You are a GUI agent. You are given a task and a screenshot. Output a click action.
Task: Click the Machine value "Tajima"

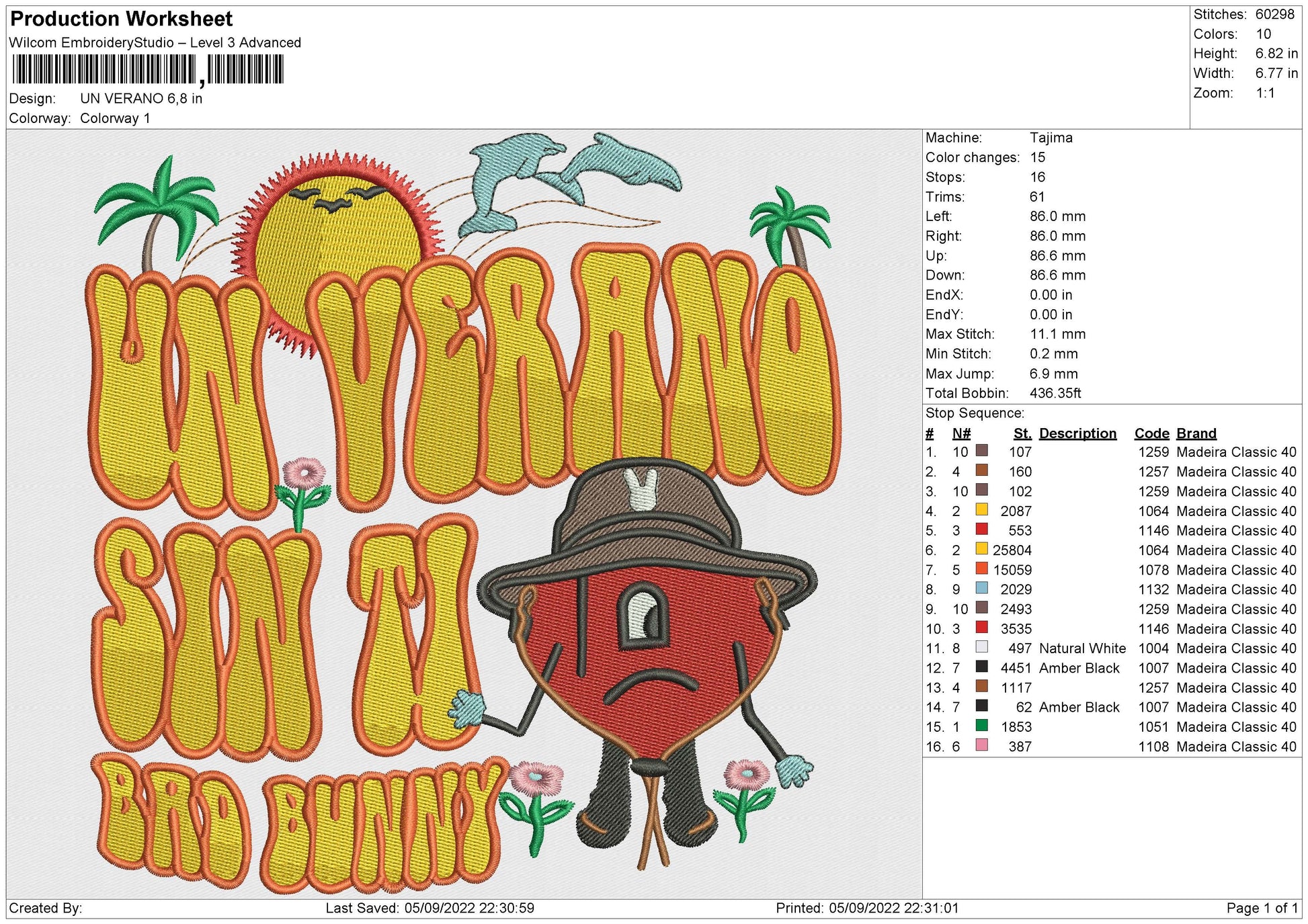pyautogui.click(x=1051, y=138)
